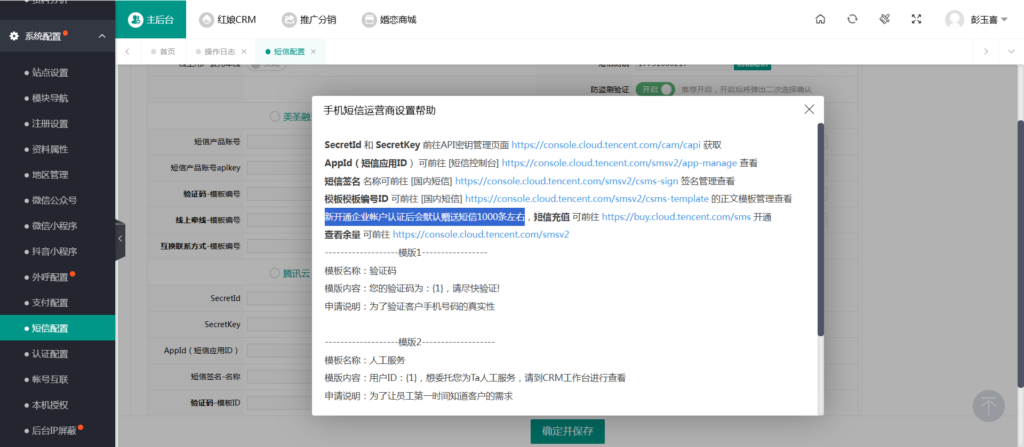The image size is (1024, 447).
Task: Click the refresh icon in top bar
Action: [852, 20]
